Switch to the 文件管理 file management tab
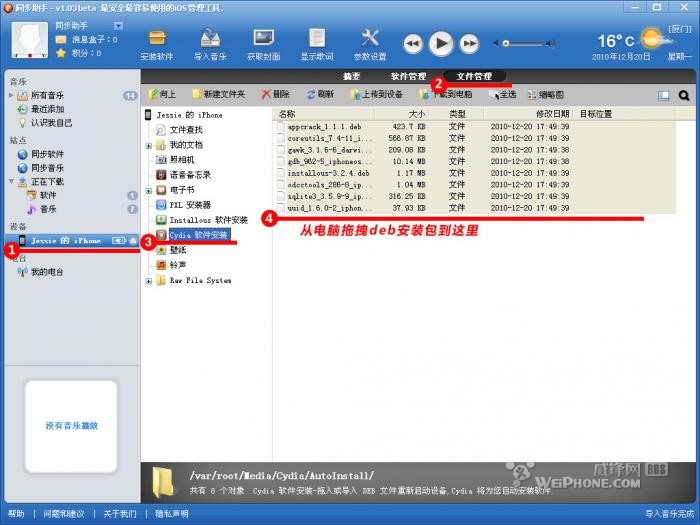Screen dimensions: 700x525 [474, 76]
